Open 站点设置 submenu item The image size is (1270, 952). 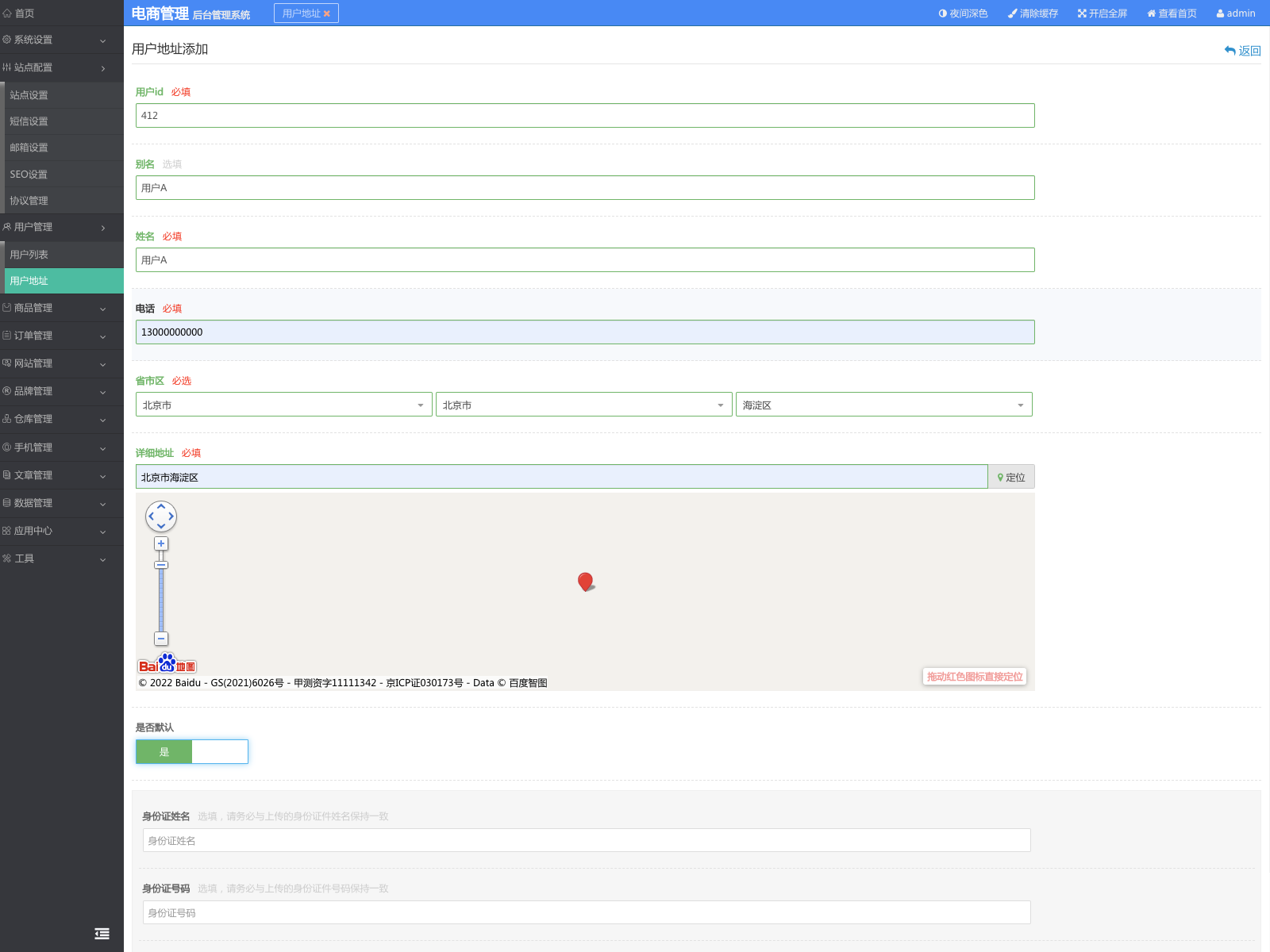64,95
